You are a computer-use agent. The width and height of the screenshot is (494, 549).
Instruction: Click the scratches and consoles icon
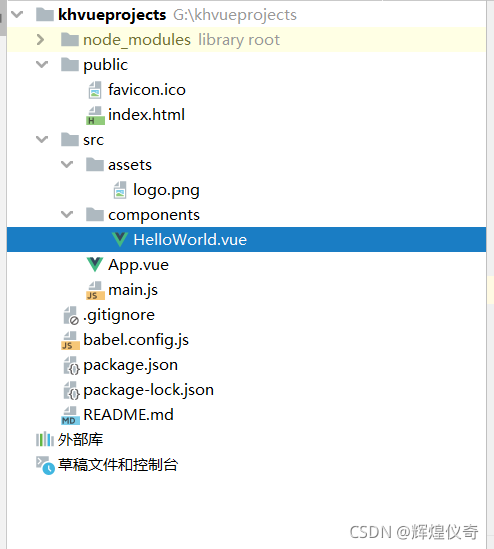pos(45,465)
